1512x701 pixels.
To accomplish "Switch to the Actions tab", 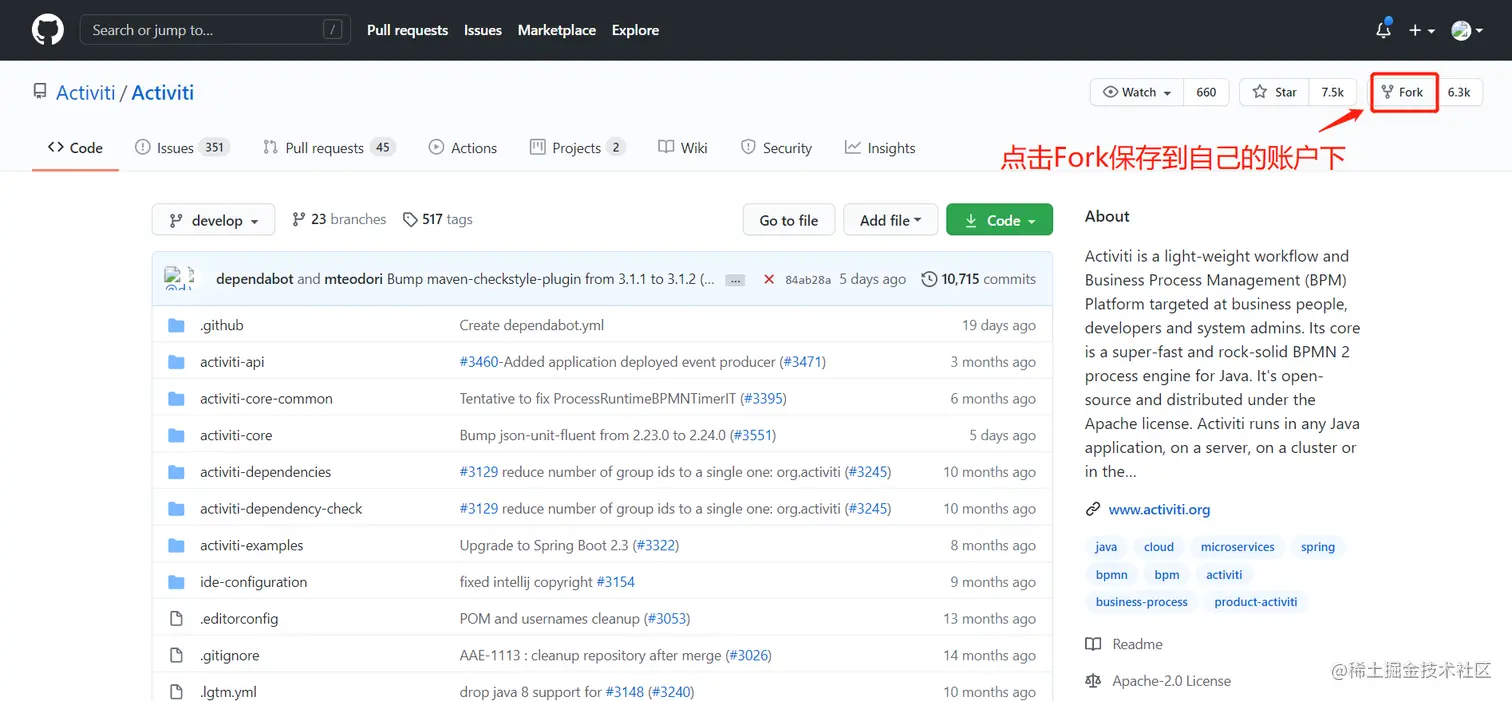I will [463, 148].
